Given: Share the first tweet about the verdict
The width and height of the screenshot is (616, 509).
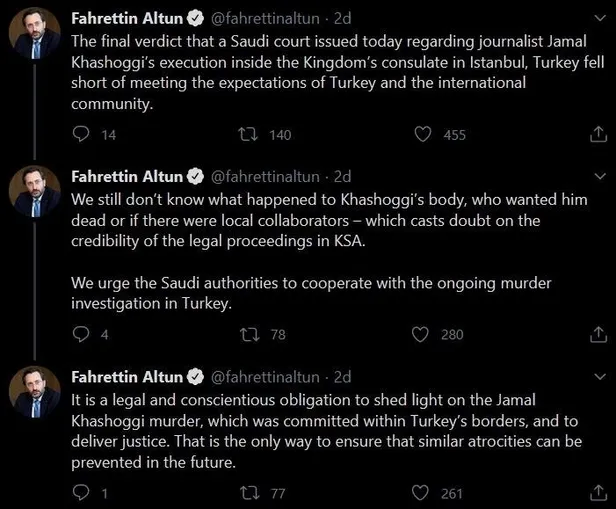Looking at the screenshot, I should pyautogui.click(x=599, y=134).
